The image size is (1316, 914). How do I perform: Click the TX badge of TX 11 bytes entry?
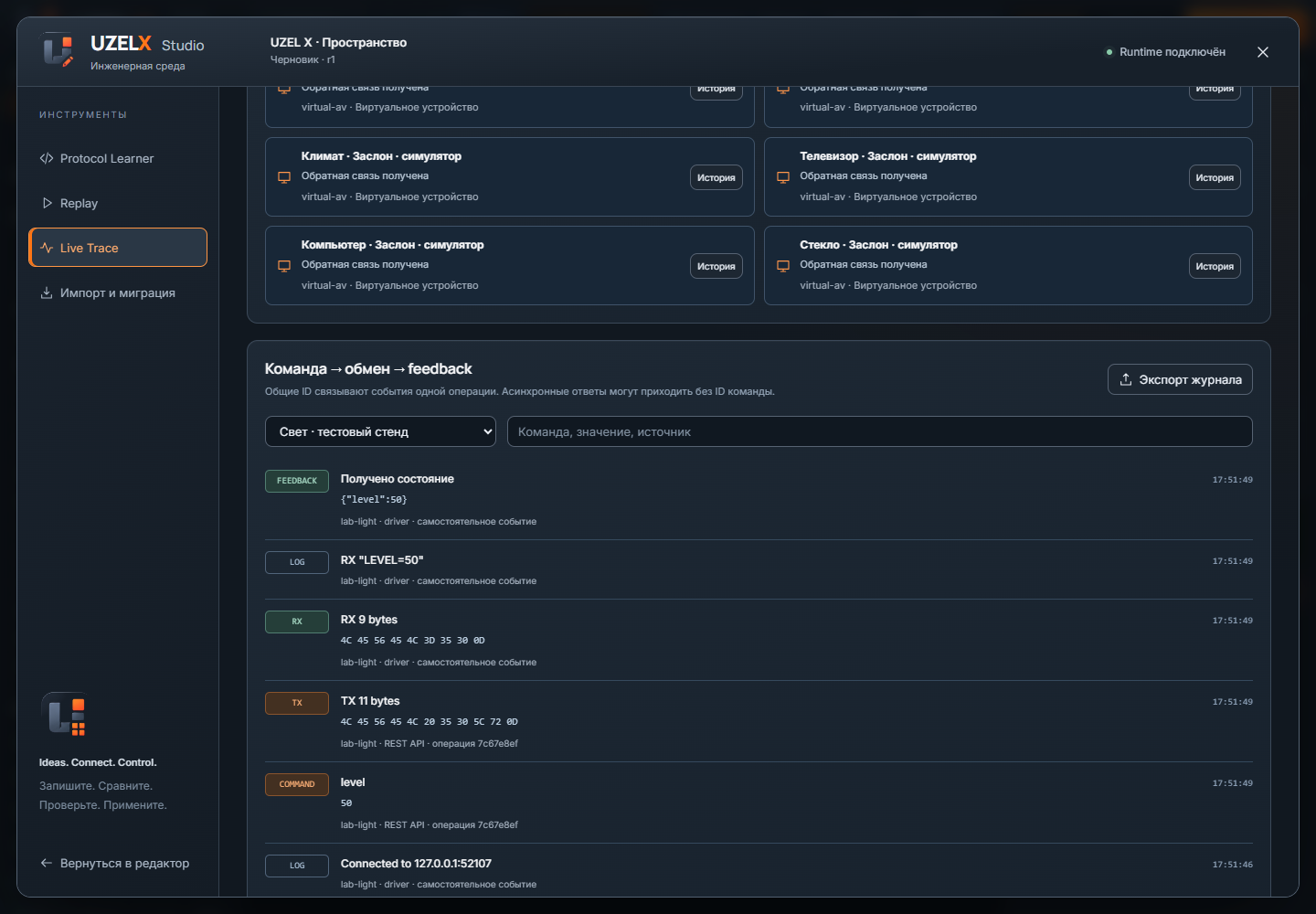pyautogui.click(x=297, y=703)
